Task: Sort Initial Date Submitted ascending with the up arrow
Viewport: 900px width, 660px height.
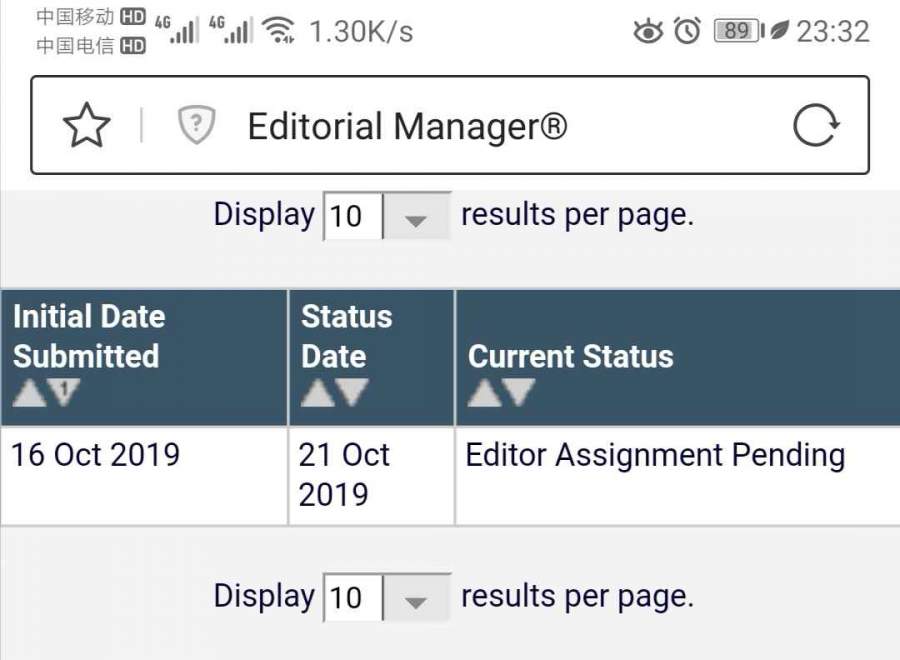Action: click(28, 394)
